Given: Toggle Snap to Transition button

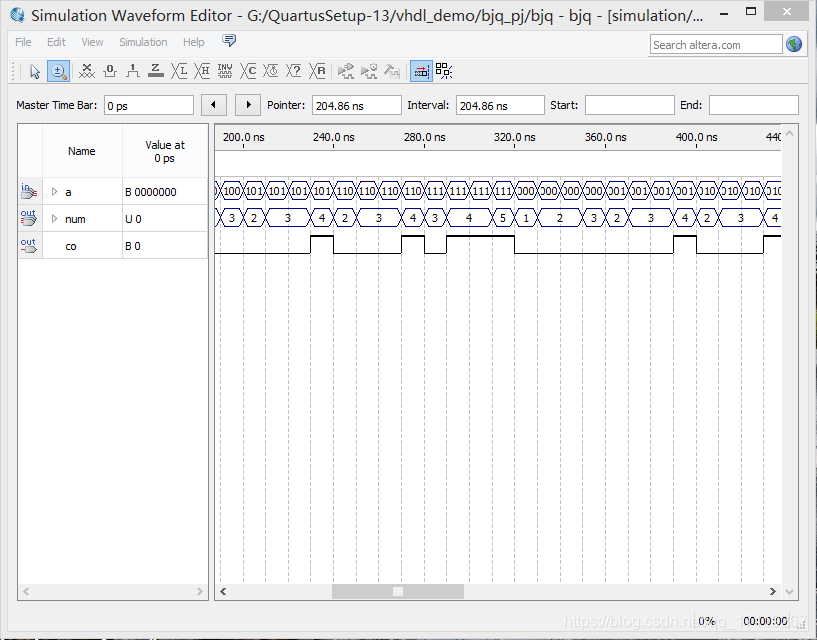Looking at the screenshot, I should [444, 71].
